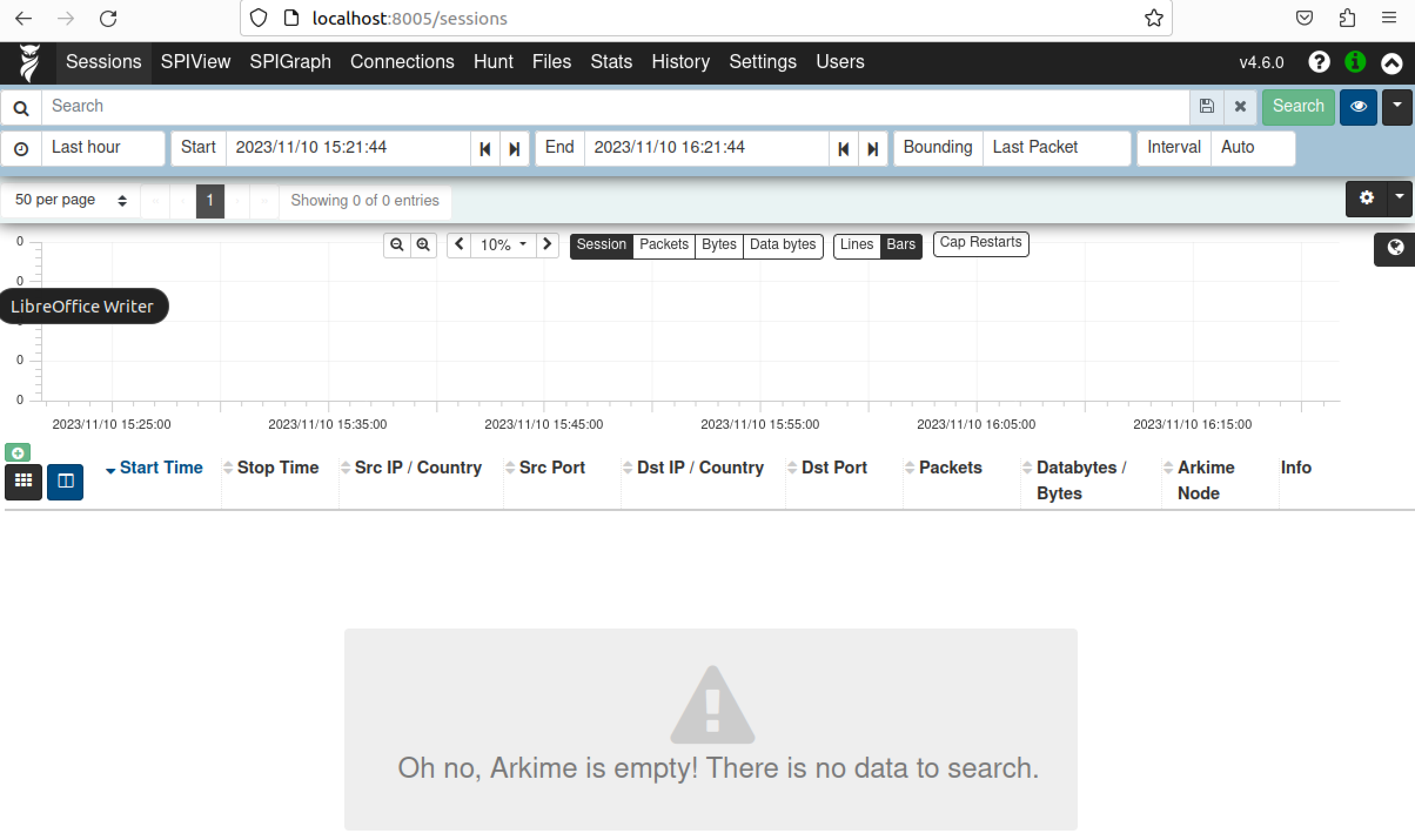The width and height of the screenshot is (1415, 840).
Task: Open the help question mark icon
Action: click(x=1319, y=62)
